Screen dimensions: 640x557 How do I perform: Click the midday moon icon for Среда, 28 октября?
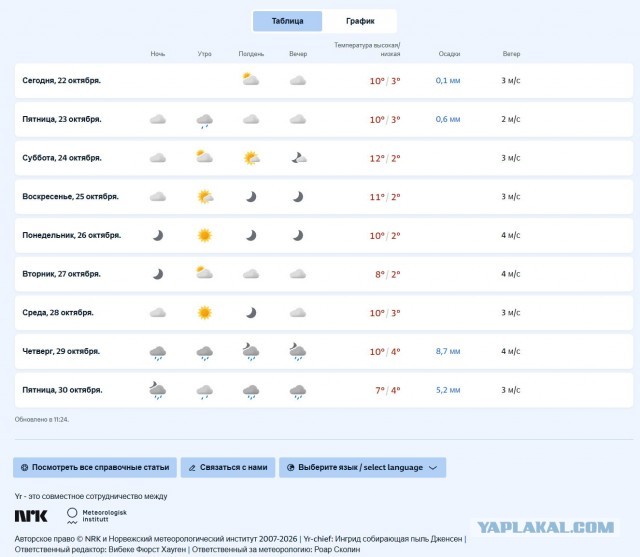click(x=251, y=313)
